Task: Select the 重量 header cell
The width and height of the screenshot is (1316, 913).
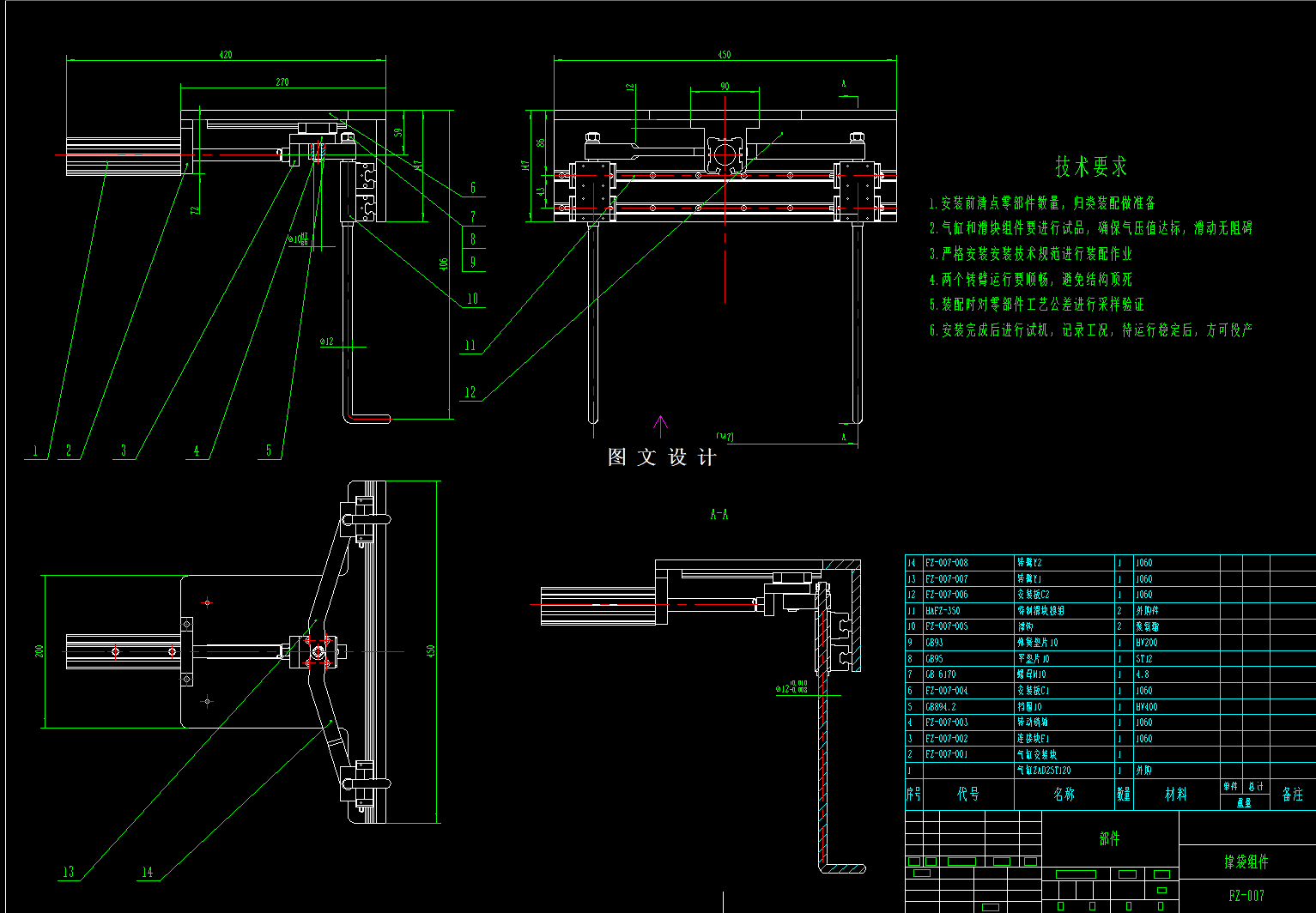Action: (1244, 803)
